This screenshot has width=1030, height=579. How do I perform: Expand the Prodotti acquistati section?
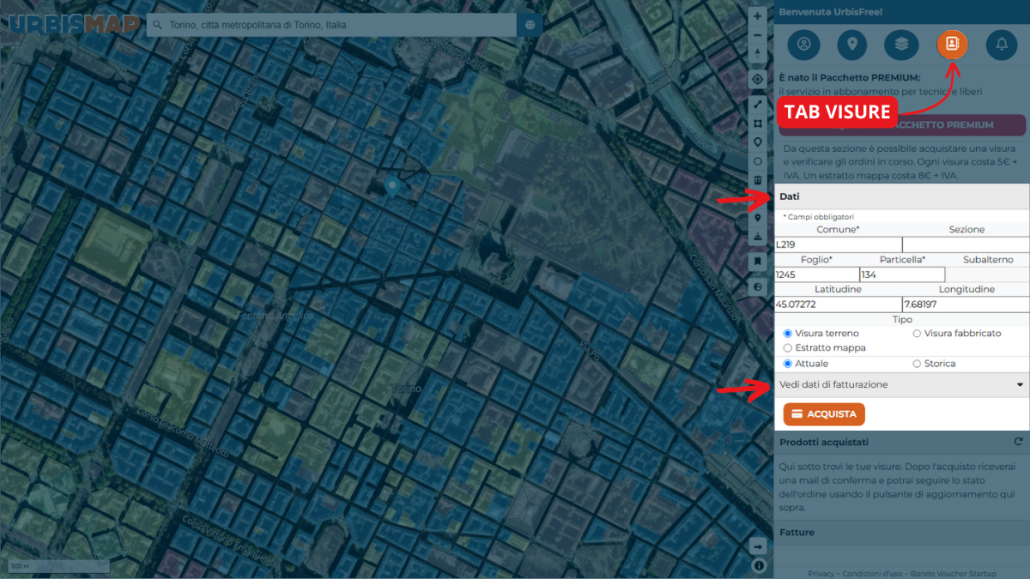[x=901, y=442]
